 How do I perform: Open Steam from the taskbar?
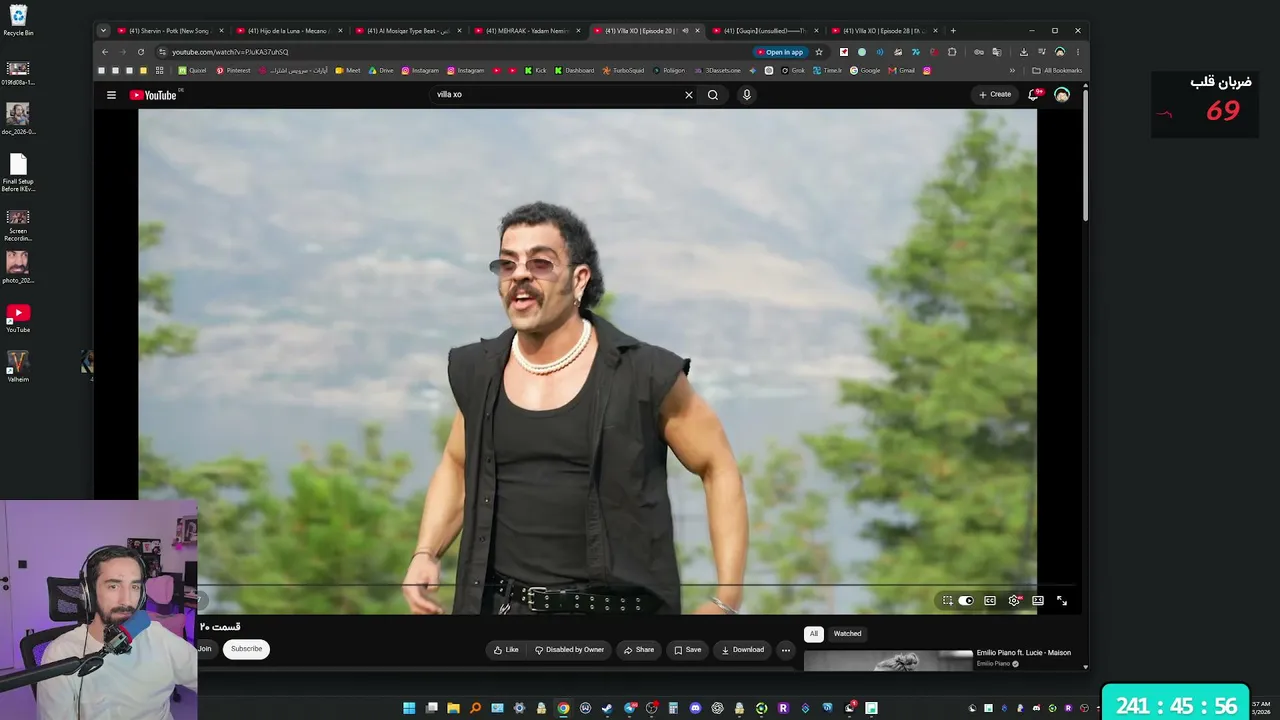click(x=607, y=708)
